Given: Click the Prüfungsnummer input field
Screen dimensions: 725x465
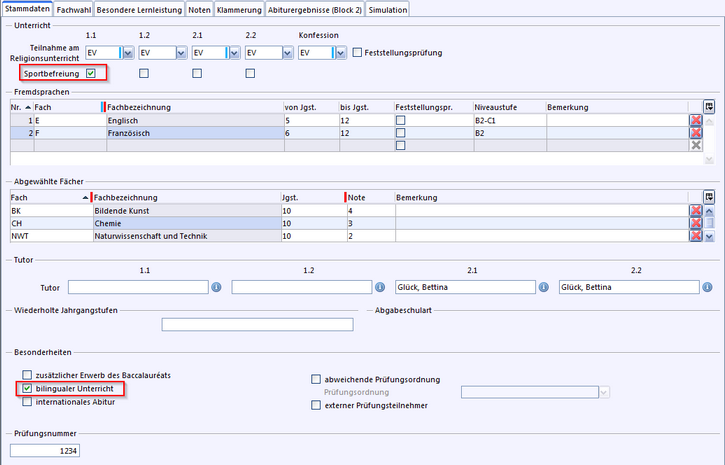Looking at the screenshot, I should (x=44, y=452).
